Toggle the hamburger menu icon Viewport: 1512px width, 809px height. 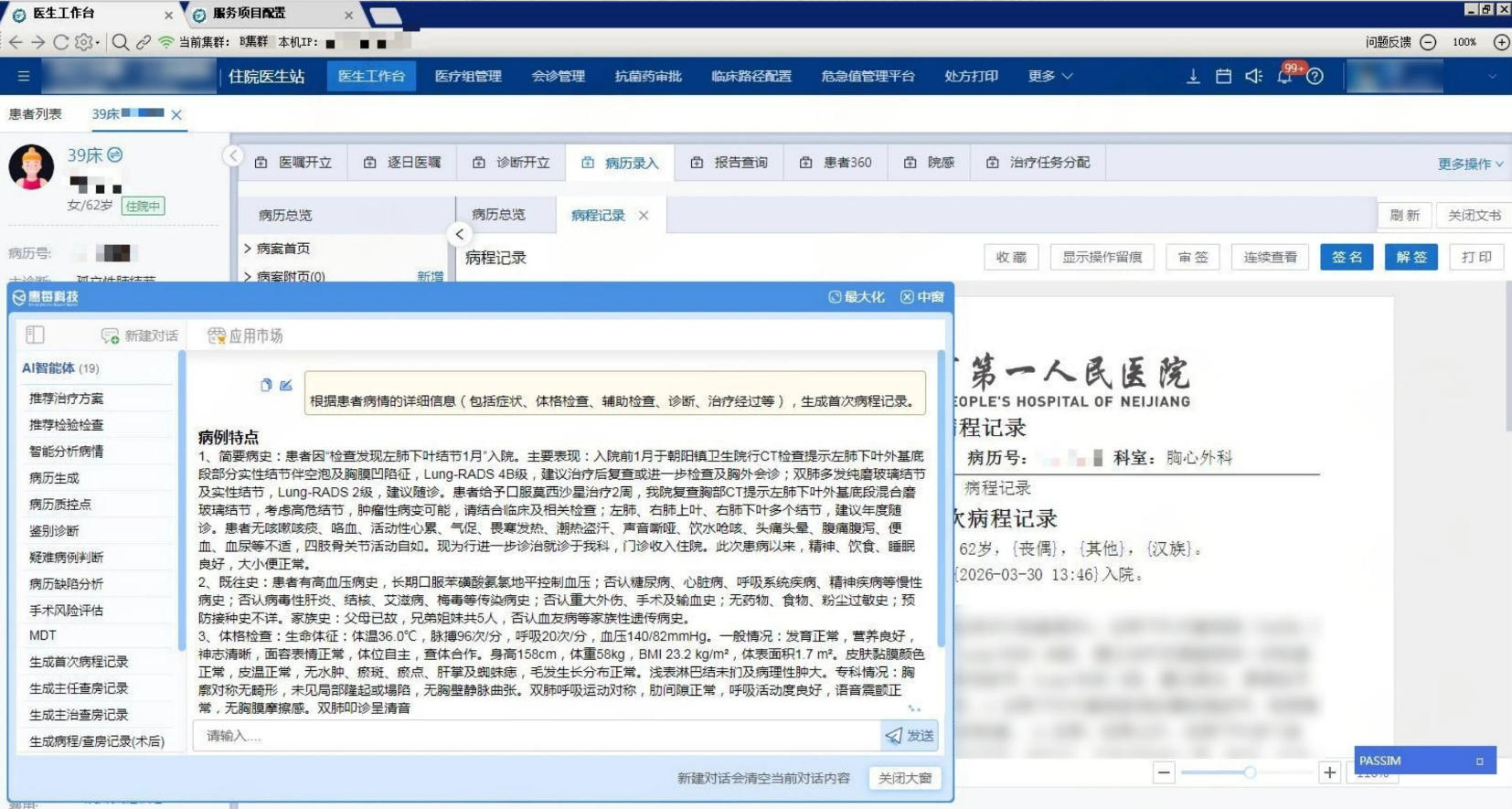(x=24, y=76)
